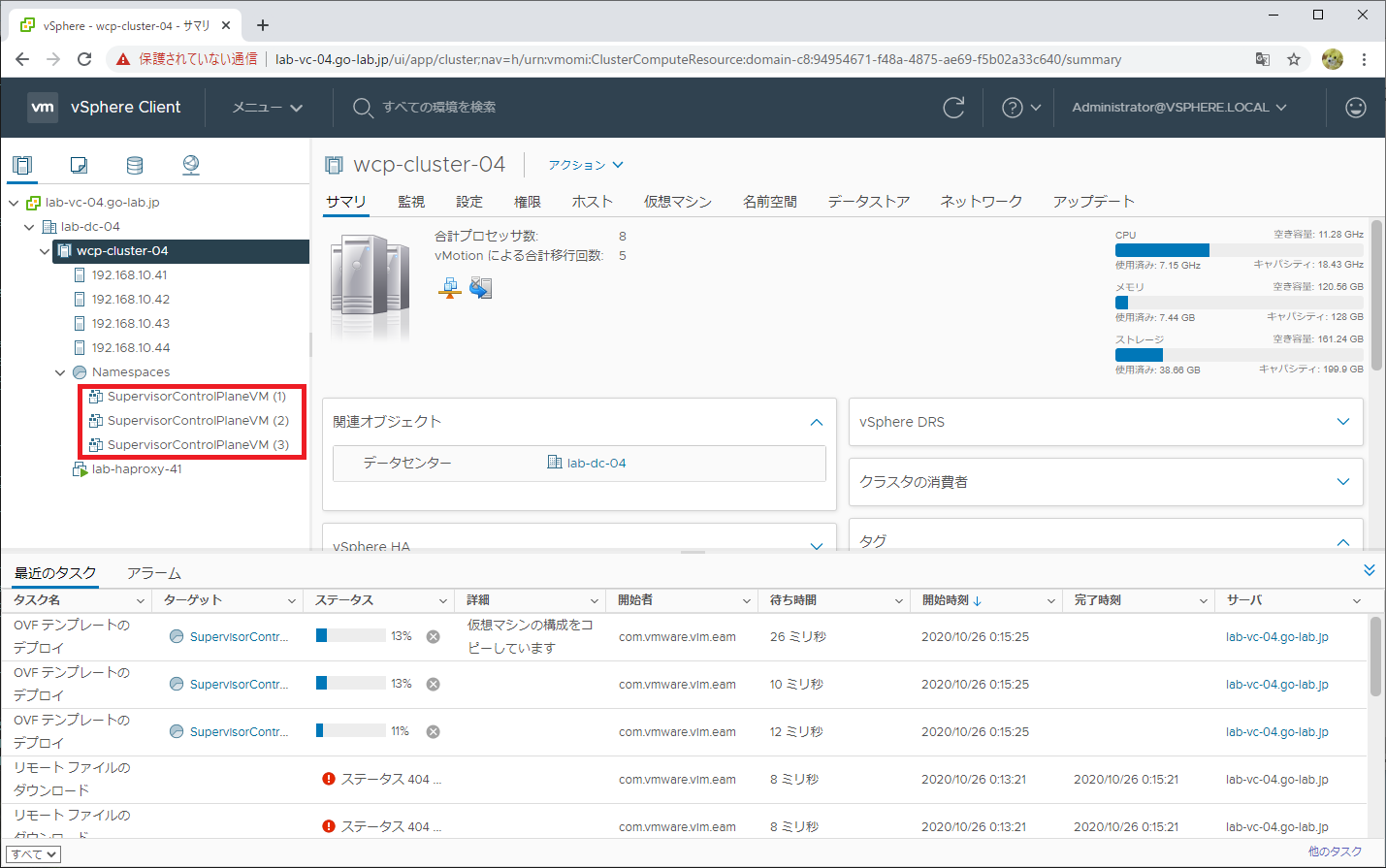Image resolution: width=1386 pixels, height=868 pixels.
Task: Select SupervisorControlPlaneVM (3)
Action: (197, 445)
